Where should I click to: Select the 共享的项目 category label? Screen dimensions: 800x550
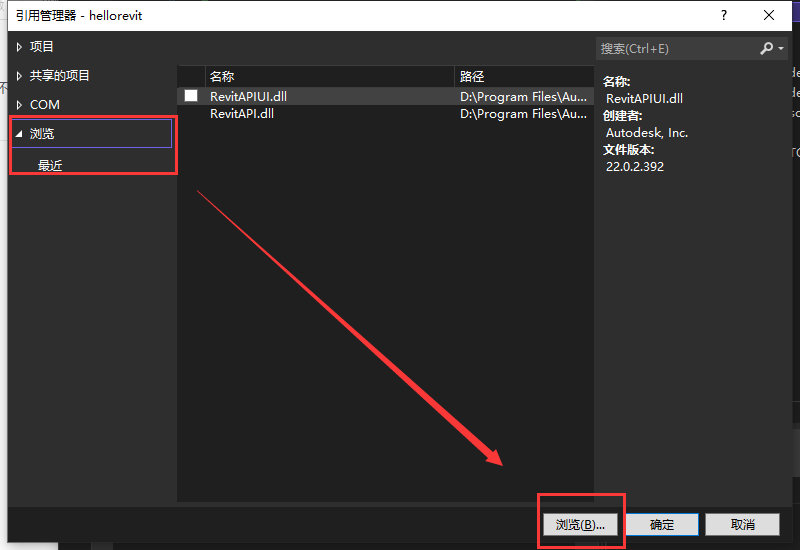coord(60,76)
